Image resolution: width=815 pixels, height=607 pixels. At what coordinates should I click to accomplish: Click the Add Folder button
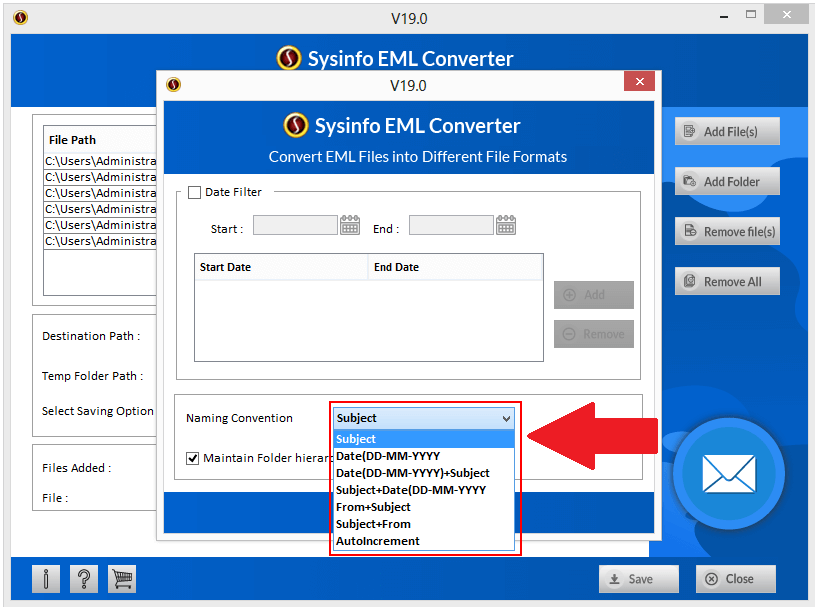coord(727,181)
